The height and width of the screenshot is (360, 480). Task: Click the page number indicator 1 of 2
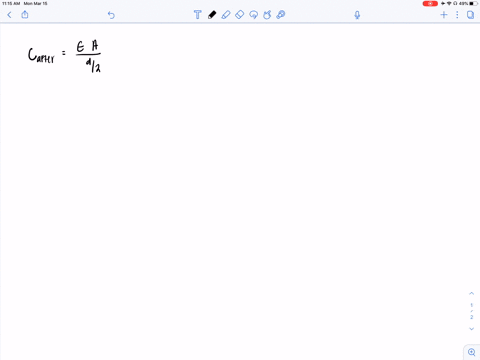pos(471,311)
